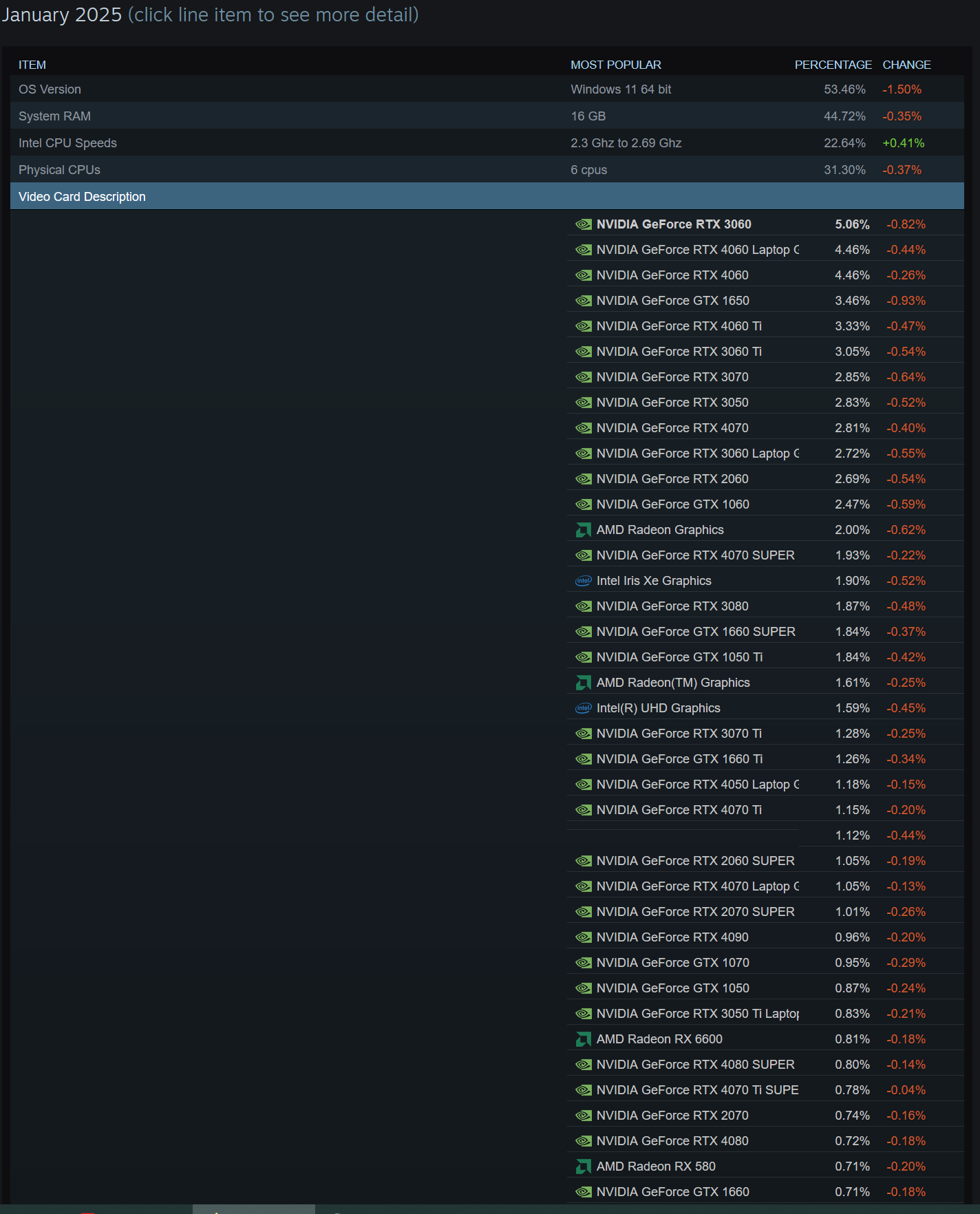Click the ITEM column header
Image resolution: width=980 pixels, height=1214 pixels.
32,65
